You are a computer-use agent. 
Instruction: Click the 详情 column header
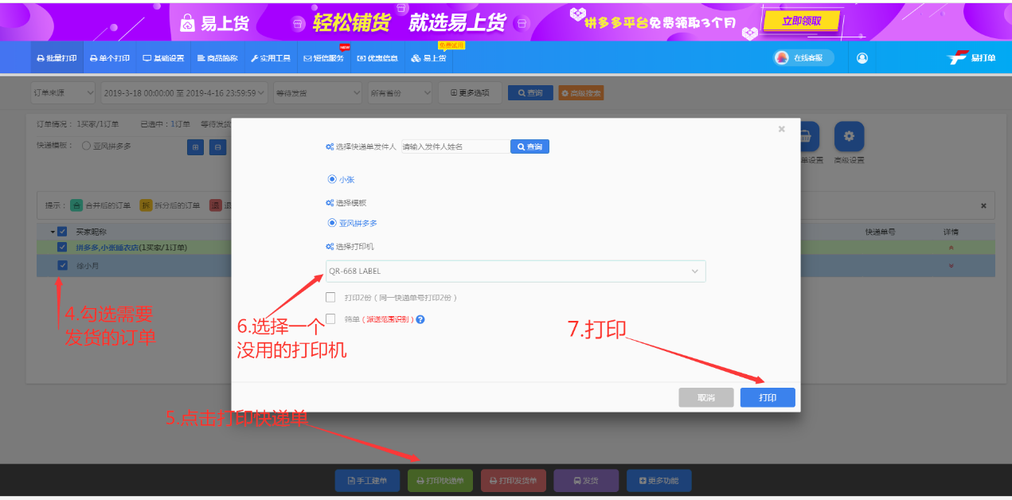pos(951,232)
